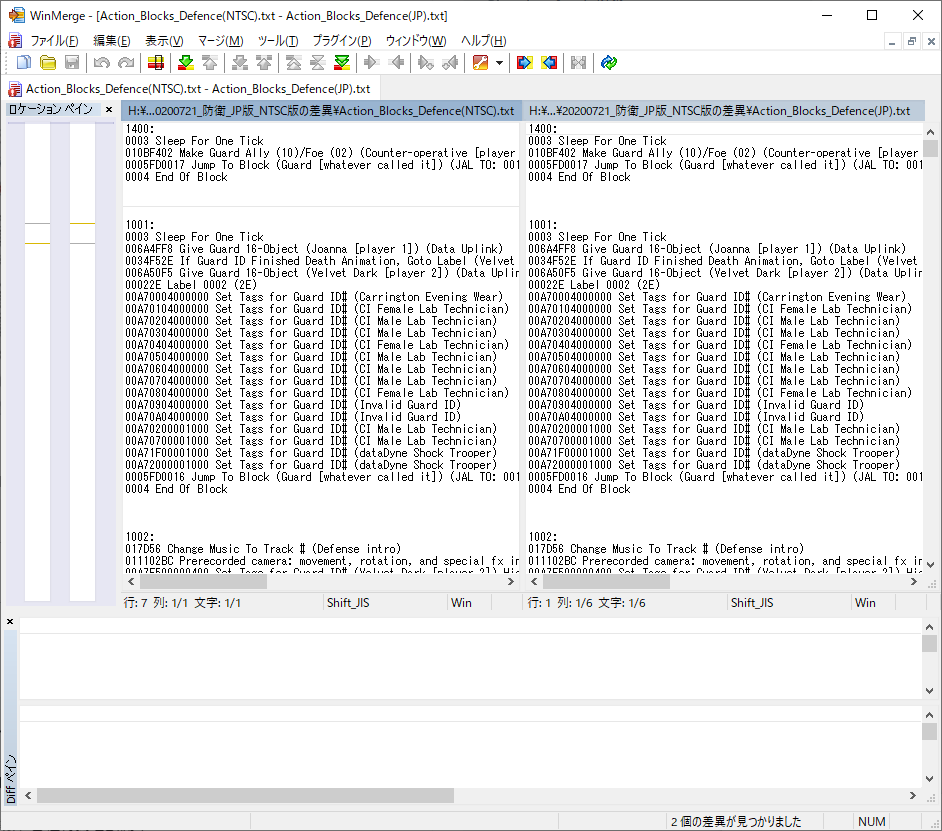Close the Diff pane with its X
The width and height of the screenshot is (942, 831).
pos(10,622)
